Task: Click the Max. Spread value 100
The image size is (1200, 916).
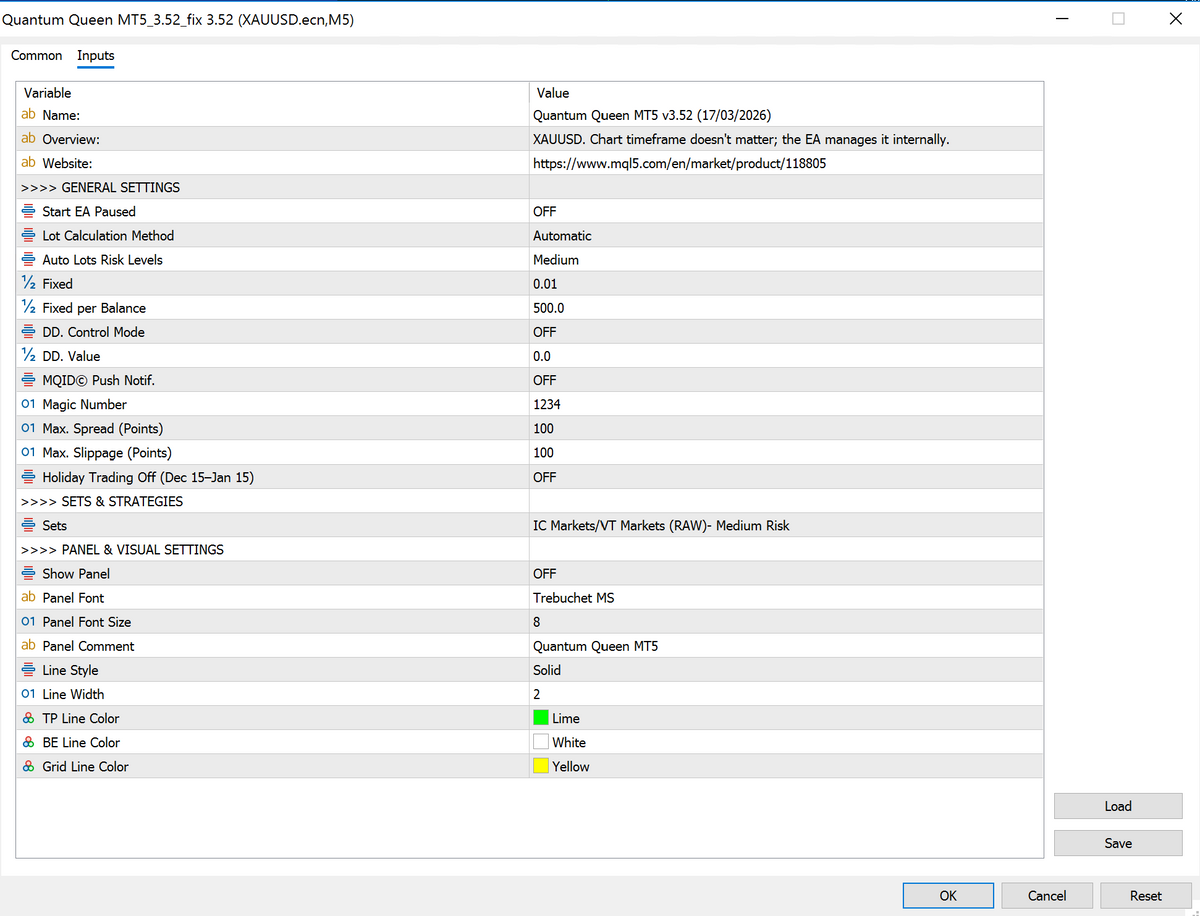Action: [x=544, y=428]
